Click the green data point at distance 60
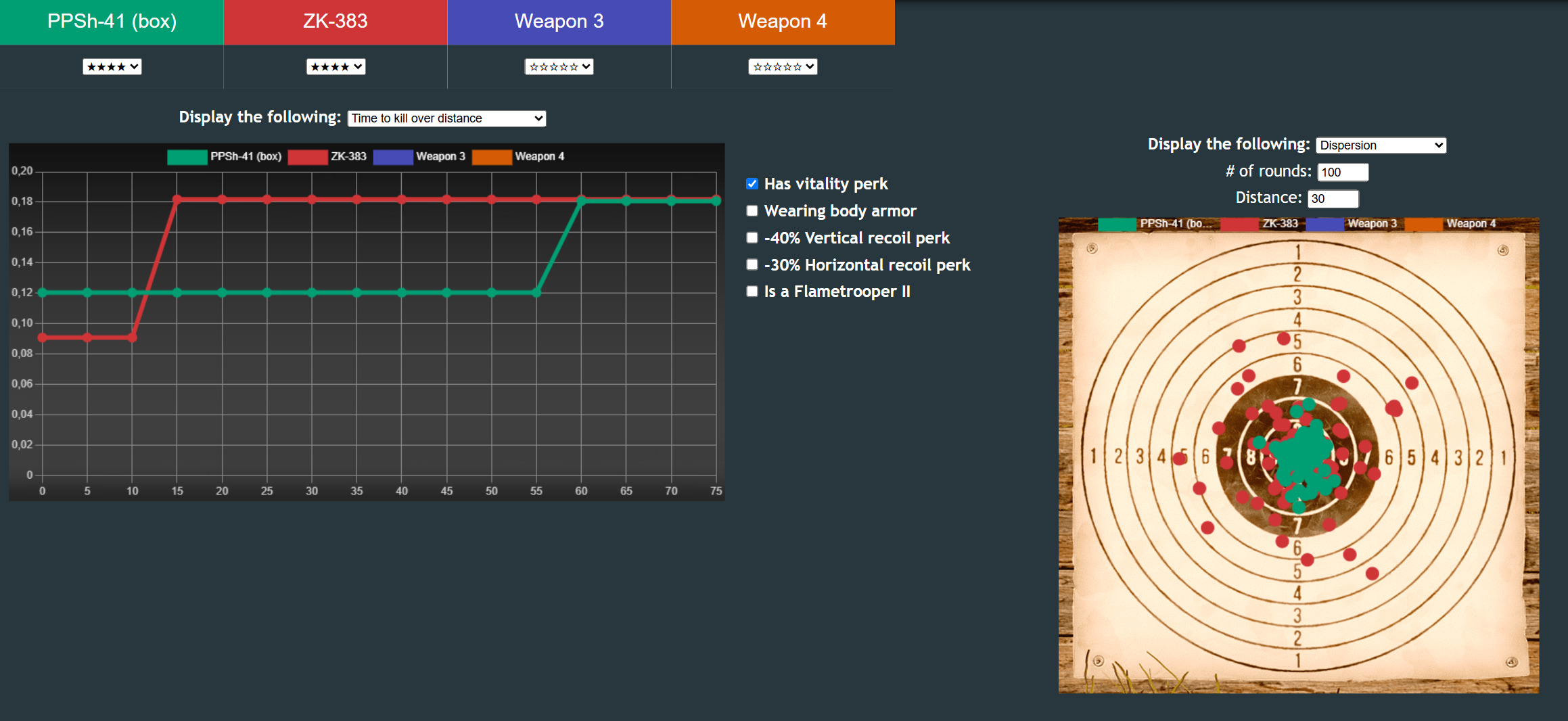This screenshot has width=1568, height=721. 582,201
